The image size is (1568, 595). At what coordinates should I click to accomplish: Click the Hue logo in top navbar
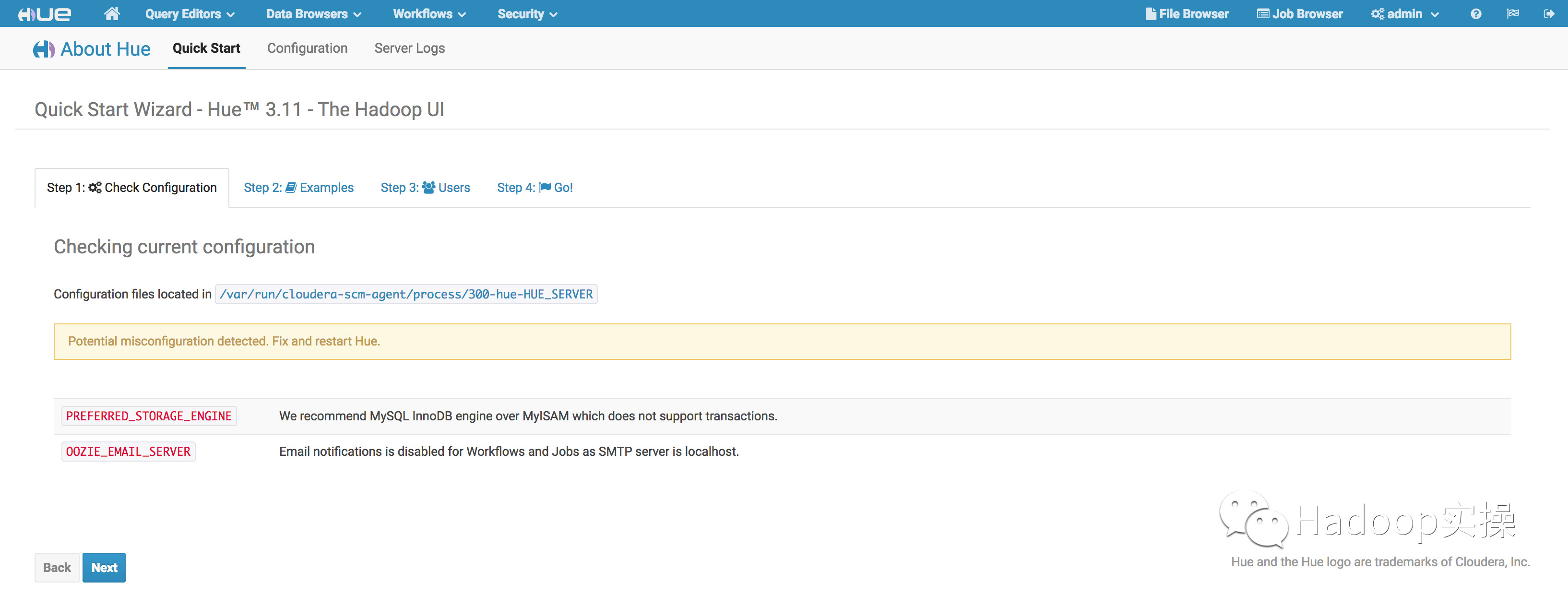click(x=45, y=13)
